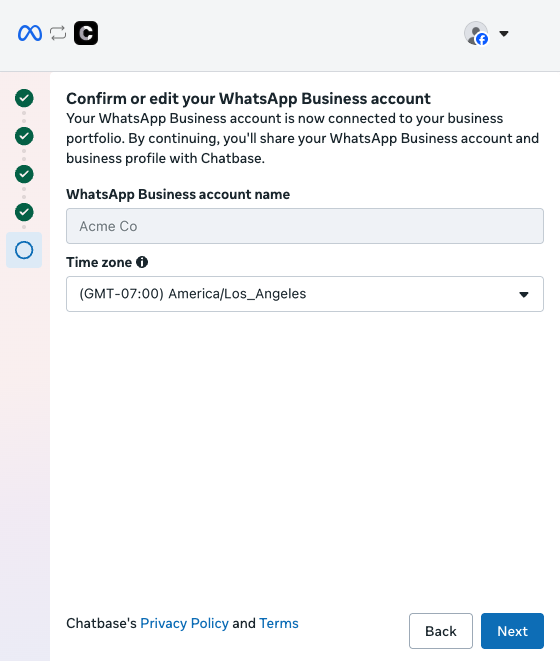Click the second completed step checkmark
The height and width of the screenshot is (661, 560).
24,136
